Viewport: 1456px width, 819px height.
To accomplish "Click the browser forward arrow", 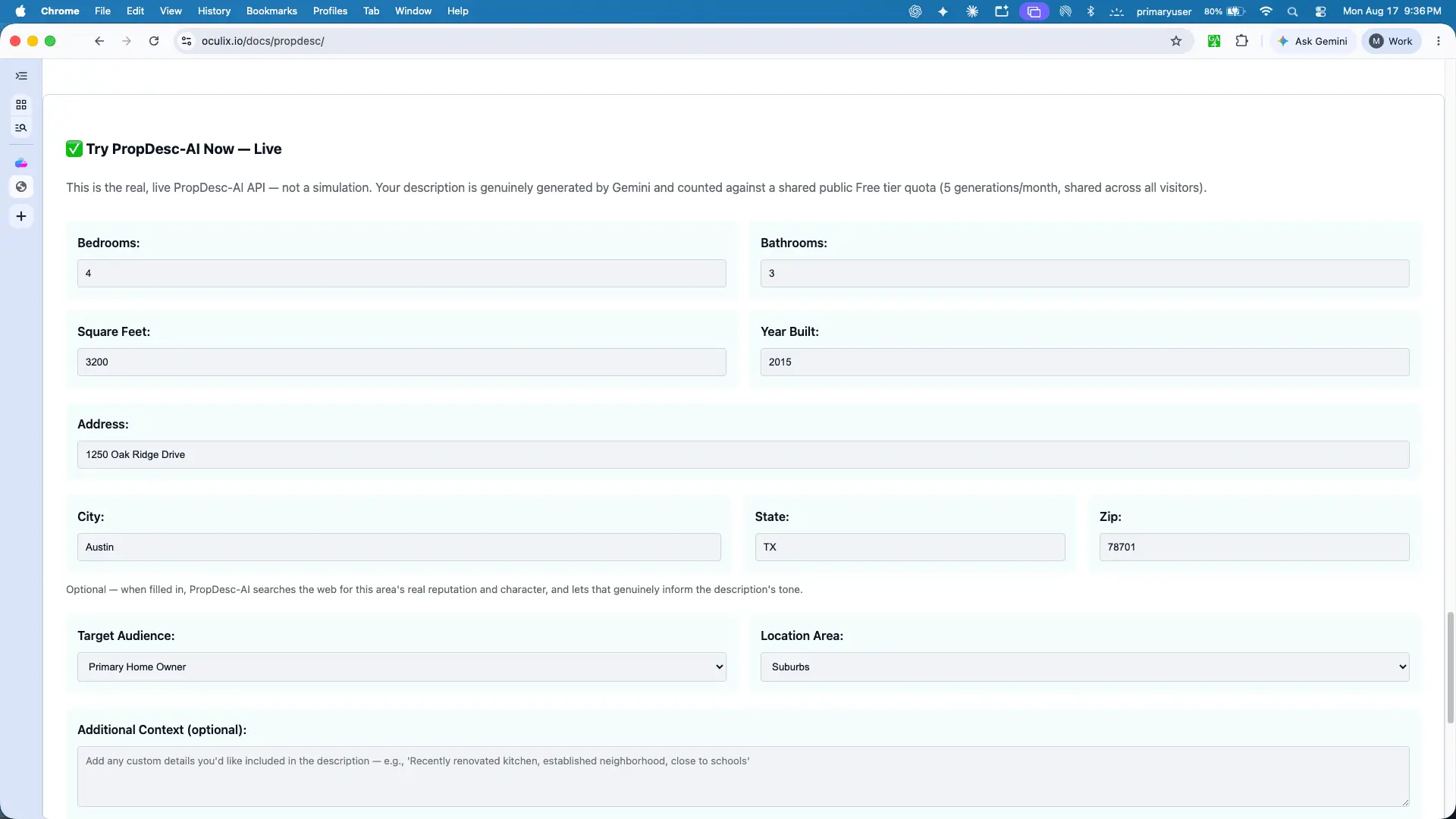I will [127, 41].
